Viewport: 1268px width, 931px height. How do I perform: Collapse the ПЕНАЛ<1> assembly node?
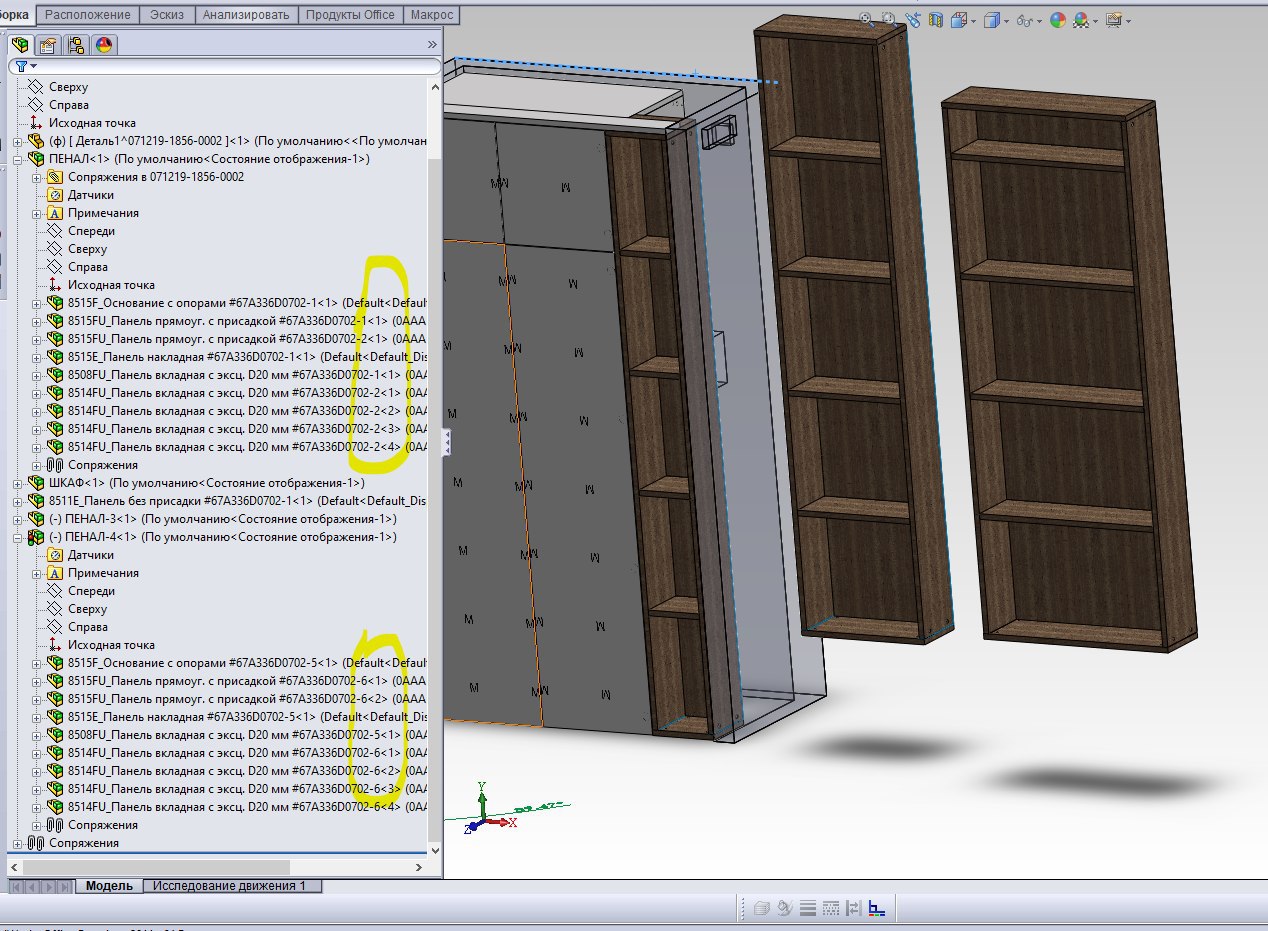(x=17, y=159)
